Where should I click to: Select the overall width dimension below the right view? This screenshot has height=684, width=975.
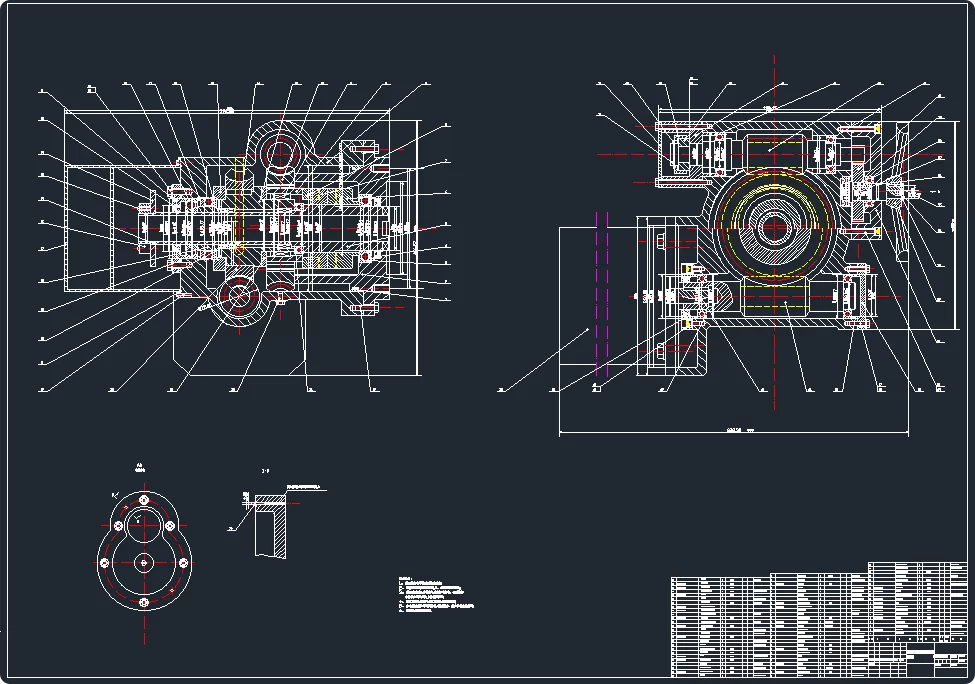point(734,430)
